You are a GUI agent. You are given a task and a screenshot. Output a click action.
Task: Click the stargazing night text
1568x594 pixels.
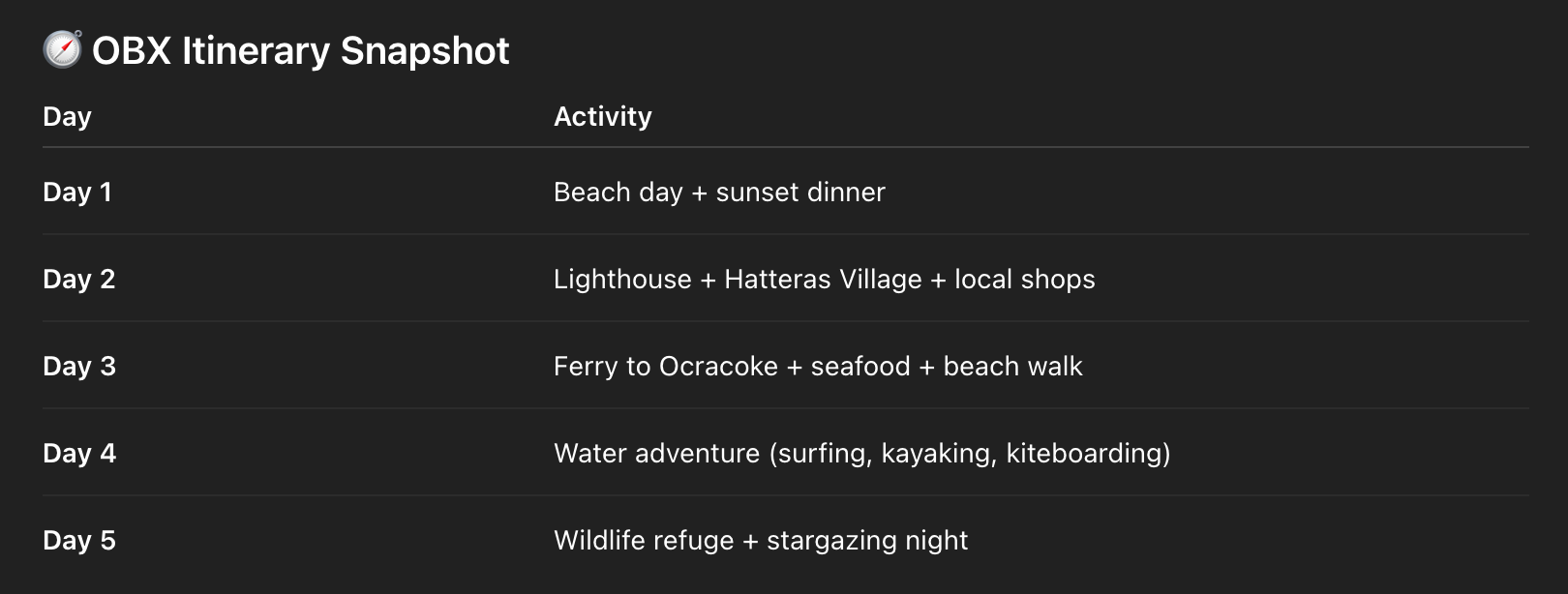pos(866,541)
